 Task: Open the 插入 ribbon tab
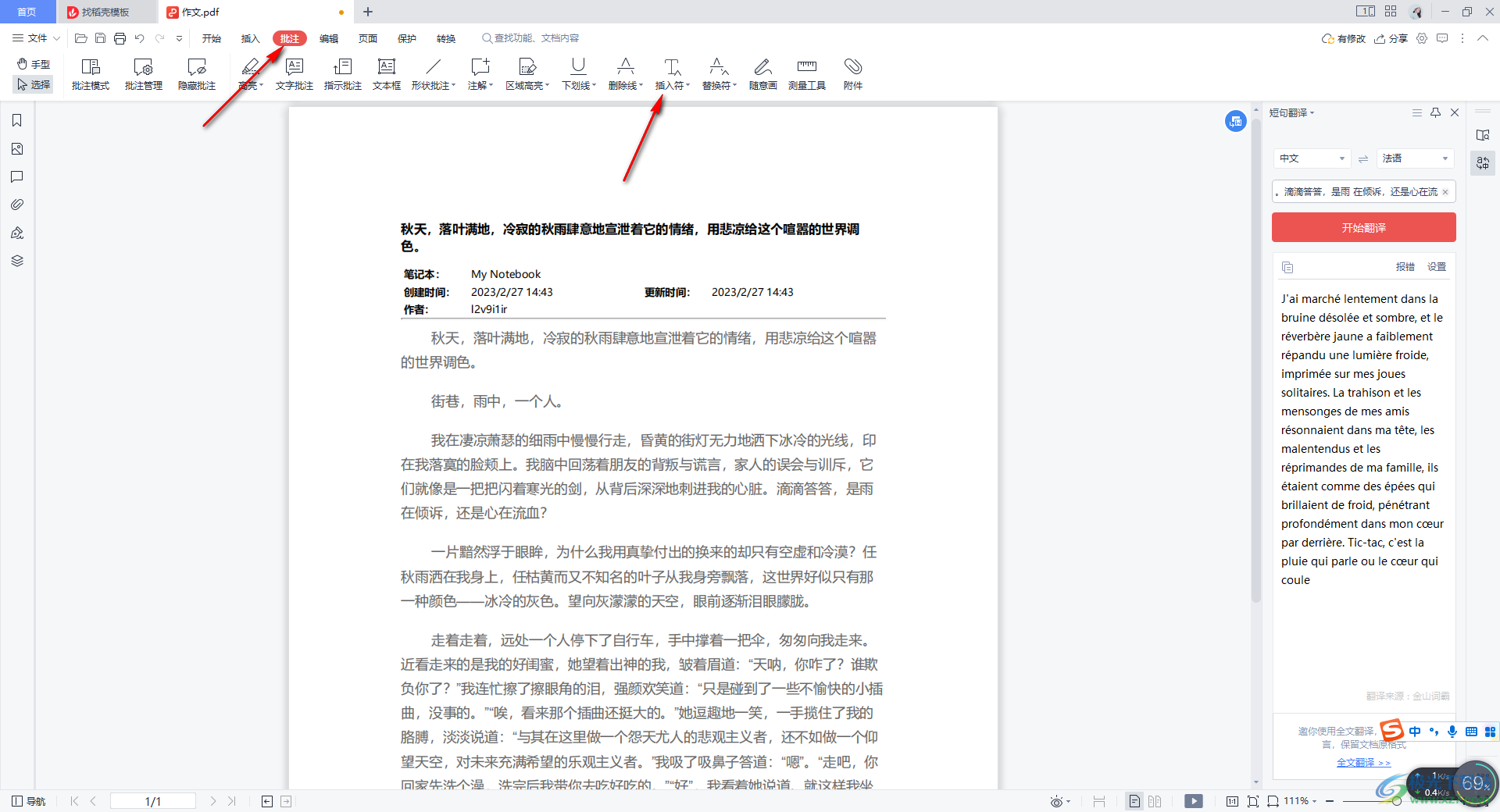(250, 38)
